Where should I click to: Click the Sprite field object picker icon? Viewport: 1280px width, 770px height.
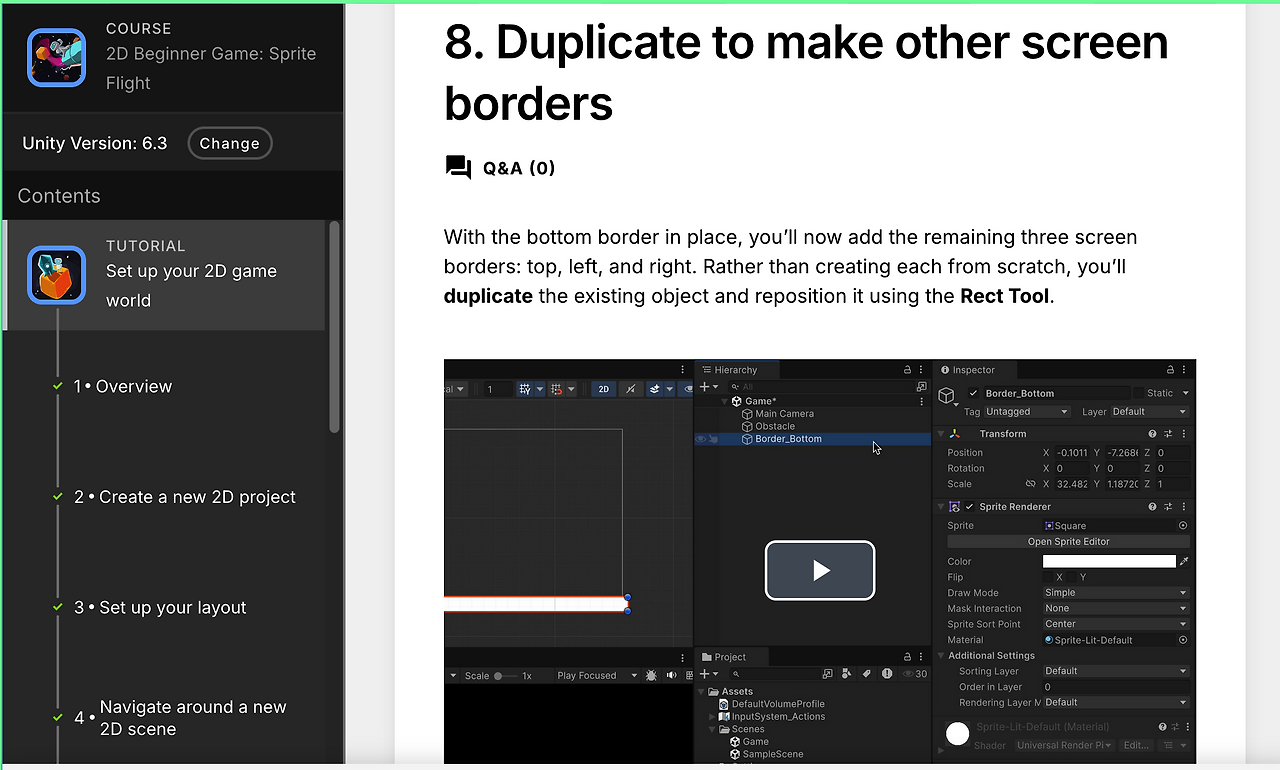pyautogui.click(x=1183, y=526)
